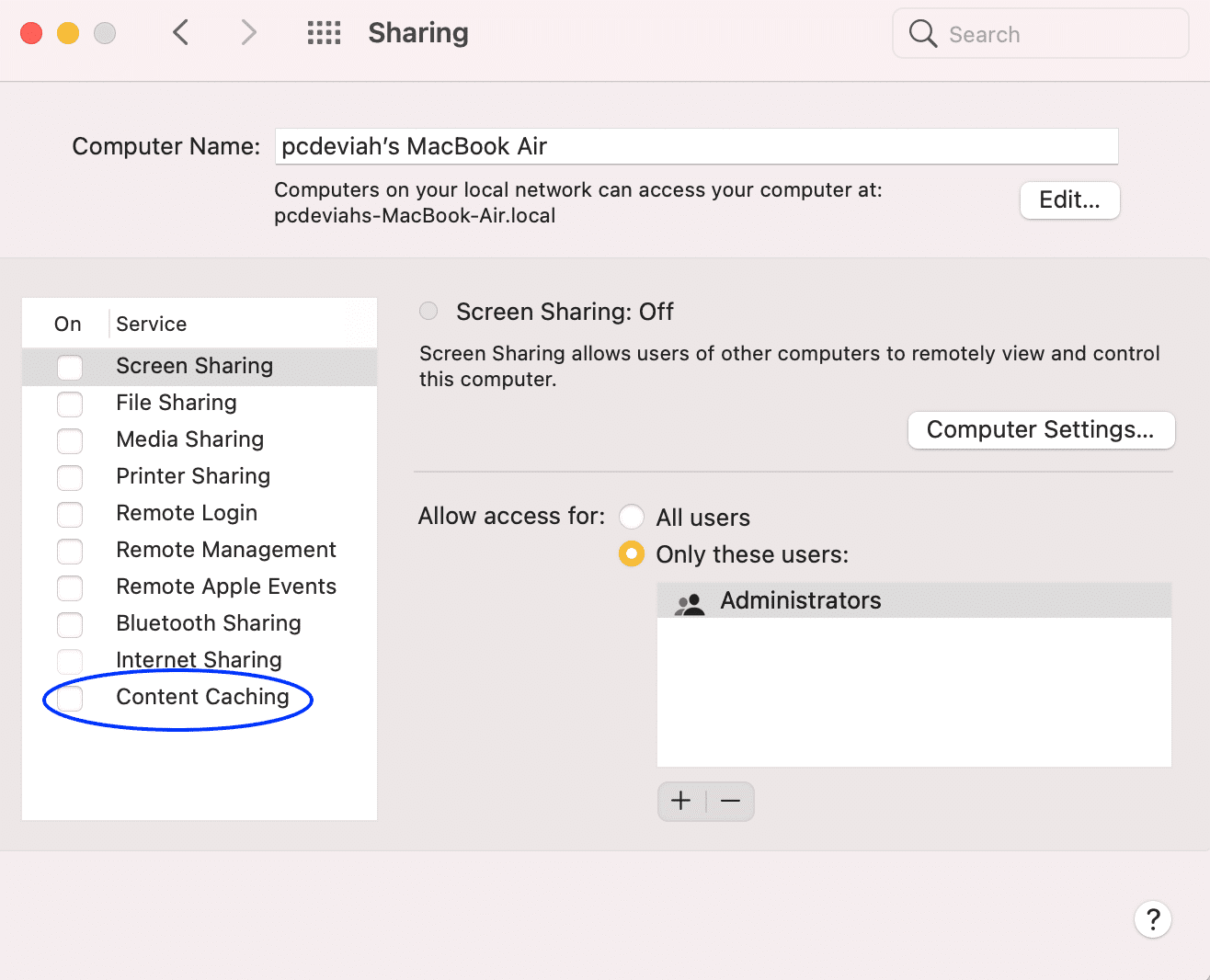1210x980 pixels.
Task: Select the Bluetooth Sharing service row
Action: pyautogui.click(x=209, y=623)
